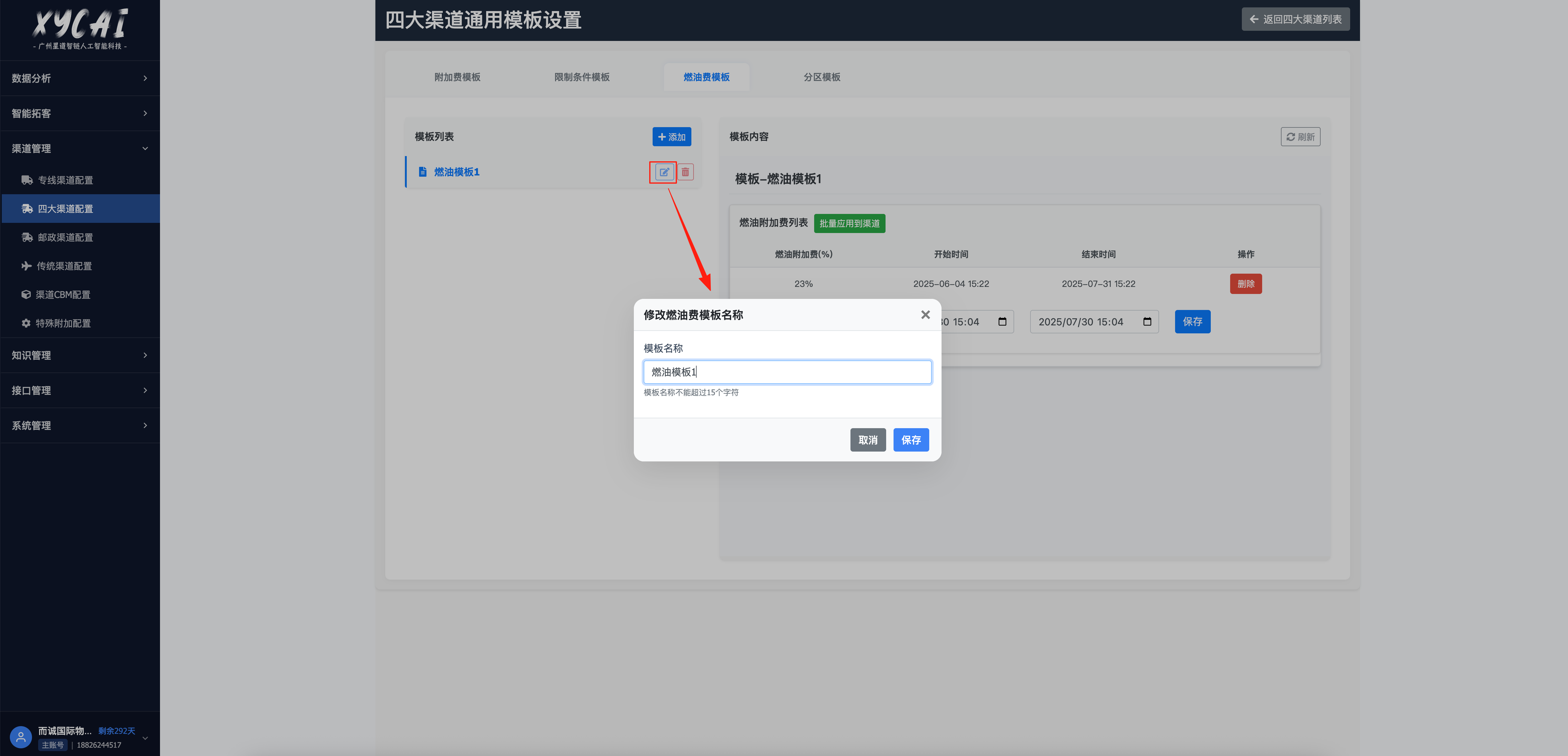Click the 模板–燃油模板1 heading
Viewport: 1568px width, 756px height.
[778, 179]
